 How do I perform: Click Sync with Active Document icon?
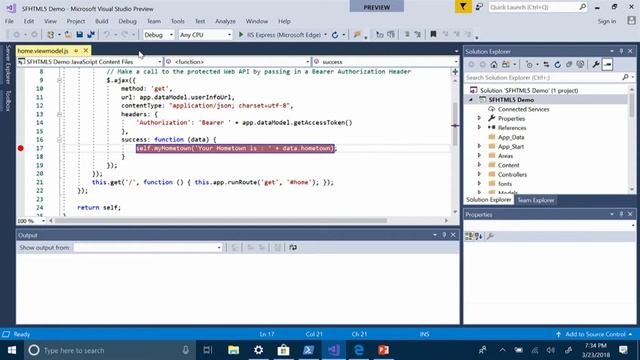tap(546, 64)
